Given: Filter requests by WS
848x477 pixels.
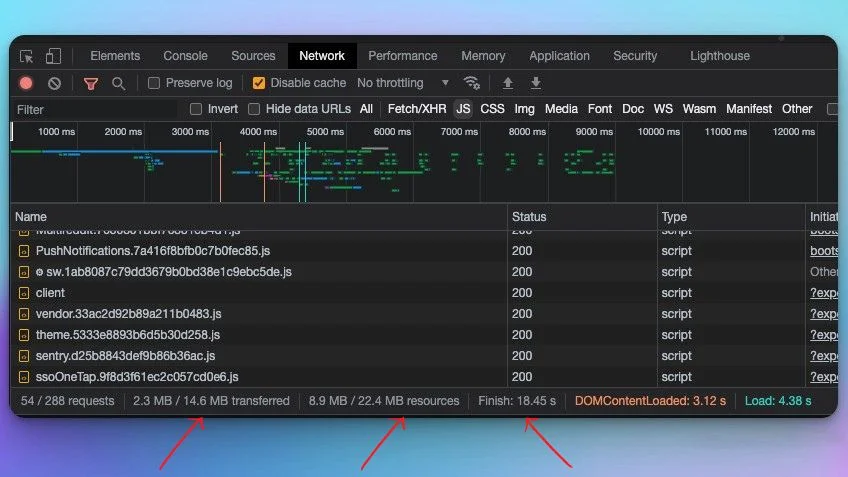Looking at the screenshot, I should pyautogui.click(x=663, y=109).
